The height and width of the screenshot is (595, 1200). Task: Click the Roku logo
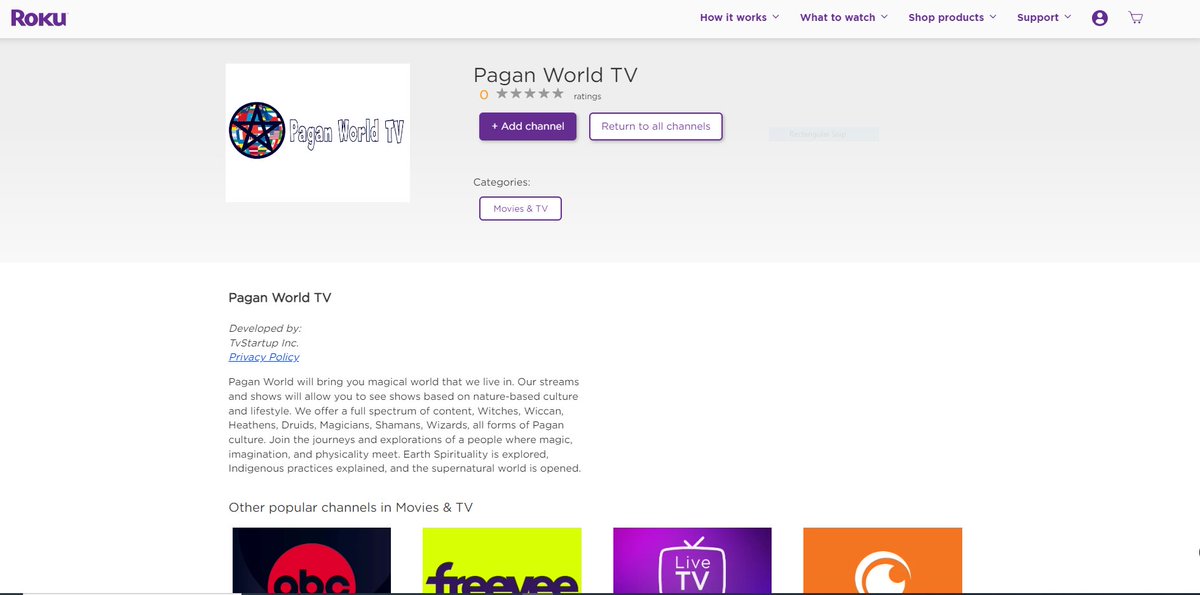coord(39,17)
